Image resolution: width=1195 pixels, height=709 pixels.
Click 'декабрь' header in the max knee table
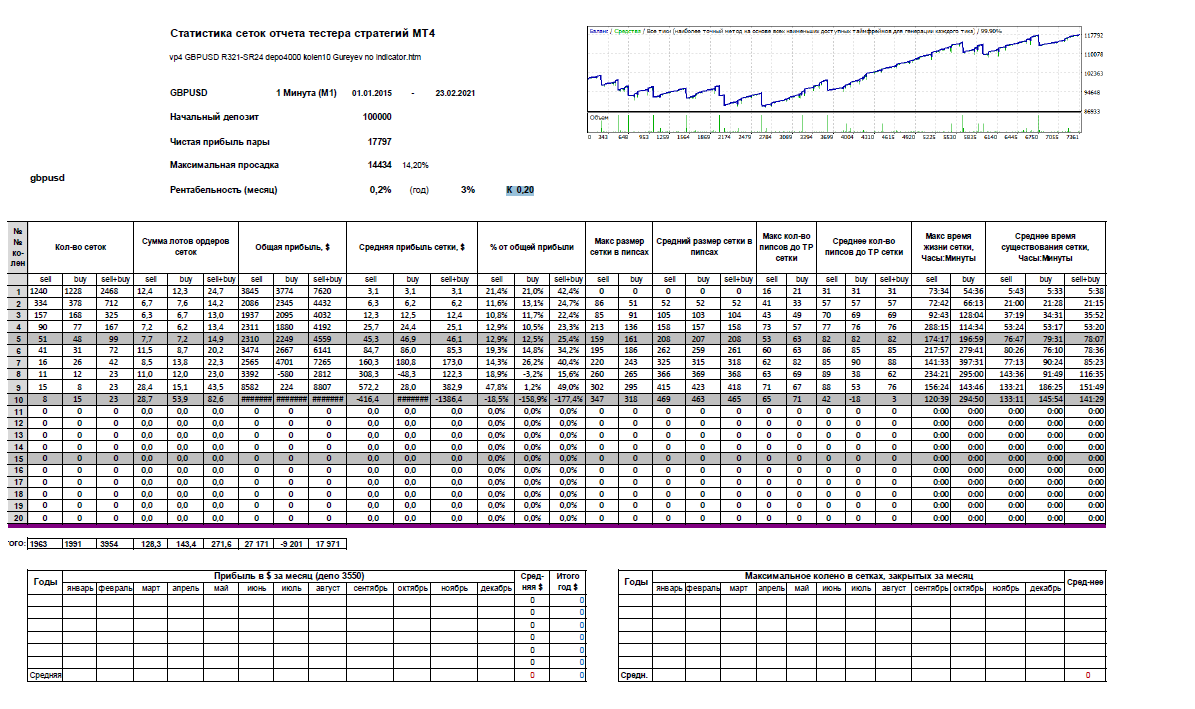[1045, 589]
